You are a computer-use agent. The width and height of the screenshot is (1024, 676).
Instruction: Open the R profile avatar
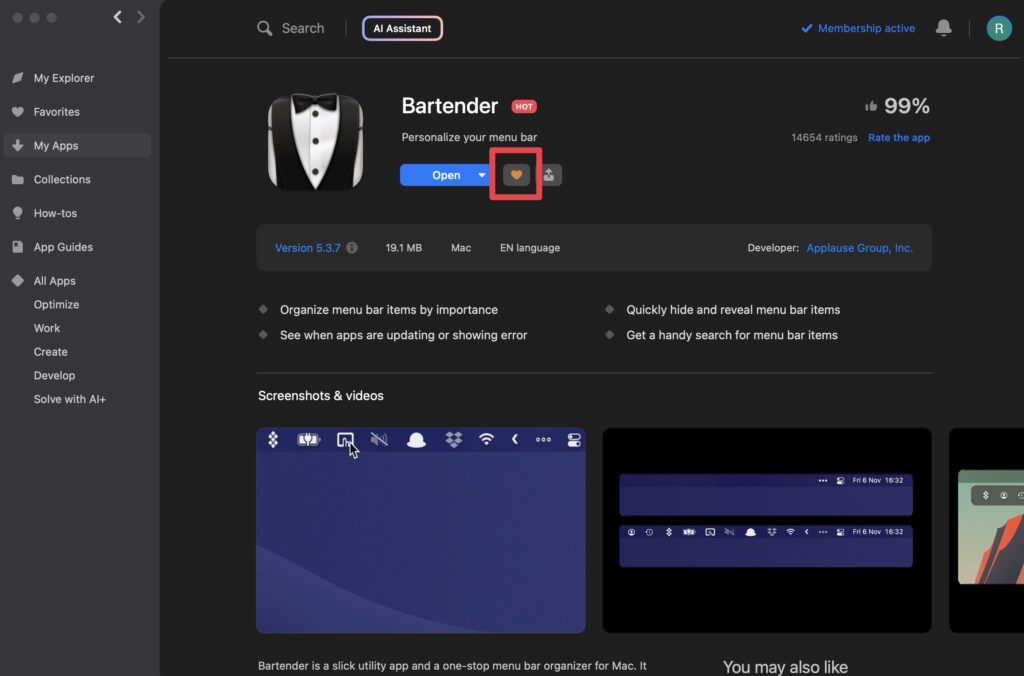tap(999, 28)
